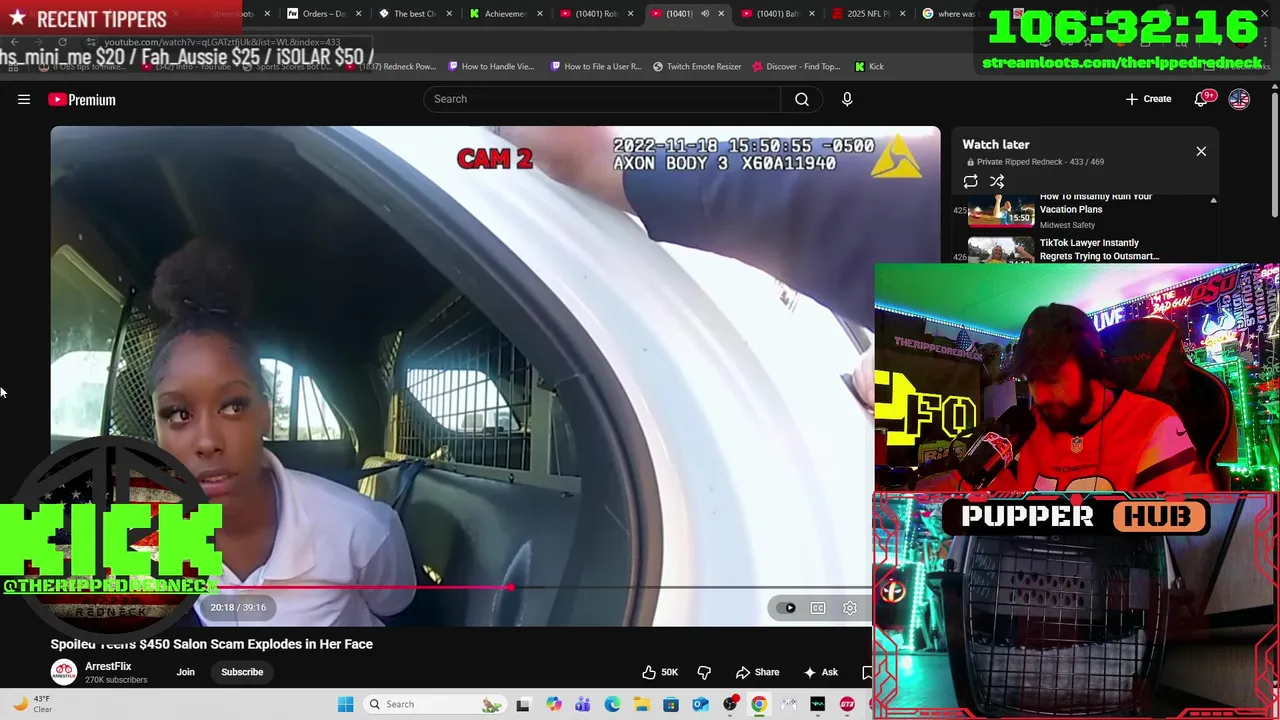
Task: Go to the YouTube Premium home logo
Action: pyautogui.click(x=82, y=99)
